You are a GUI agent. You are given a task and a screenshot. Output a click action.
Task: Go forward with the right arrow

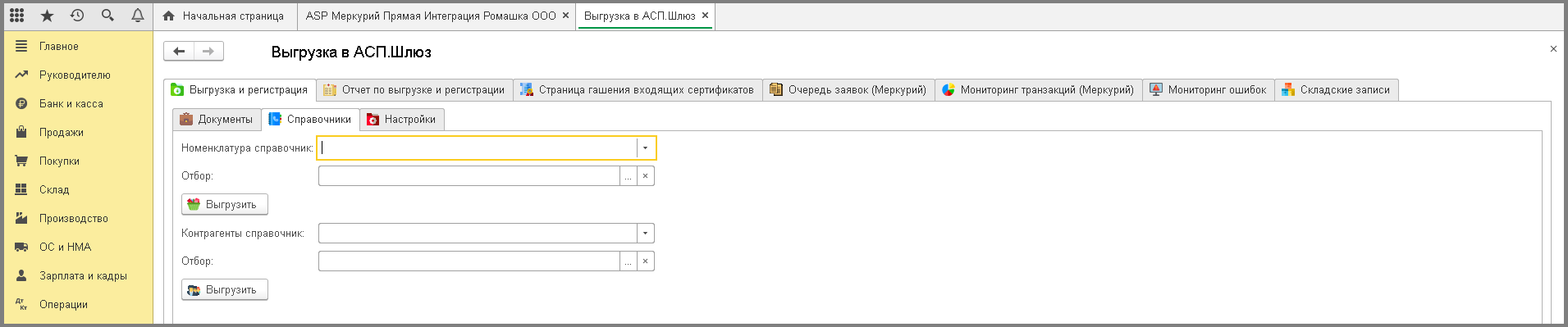[x=208, y=51]
